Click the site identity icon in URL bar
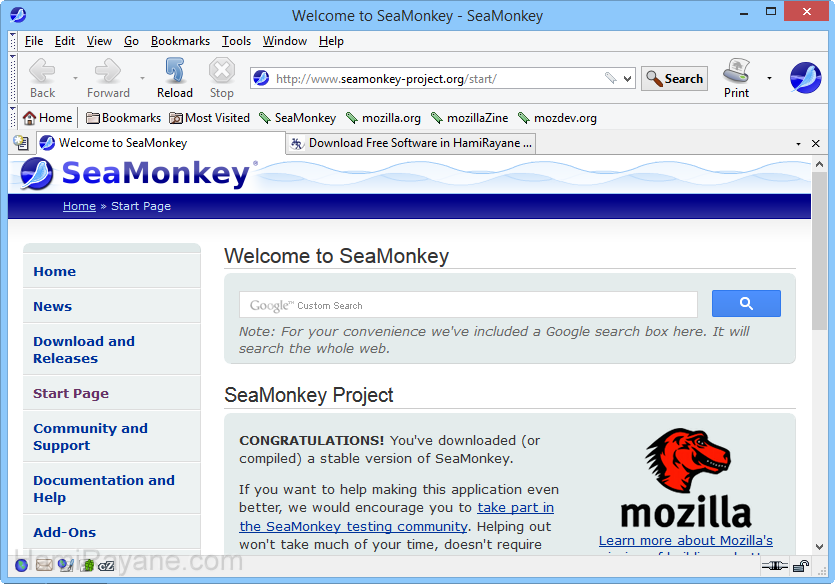 point(261,78)
